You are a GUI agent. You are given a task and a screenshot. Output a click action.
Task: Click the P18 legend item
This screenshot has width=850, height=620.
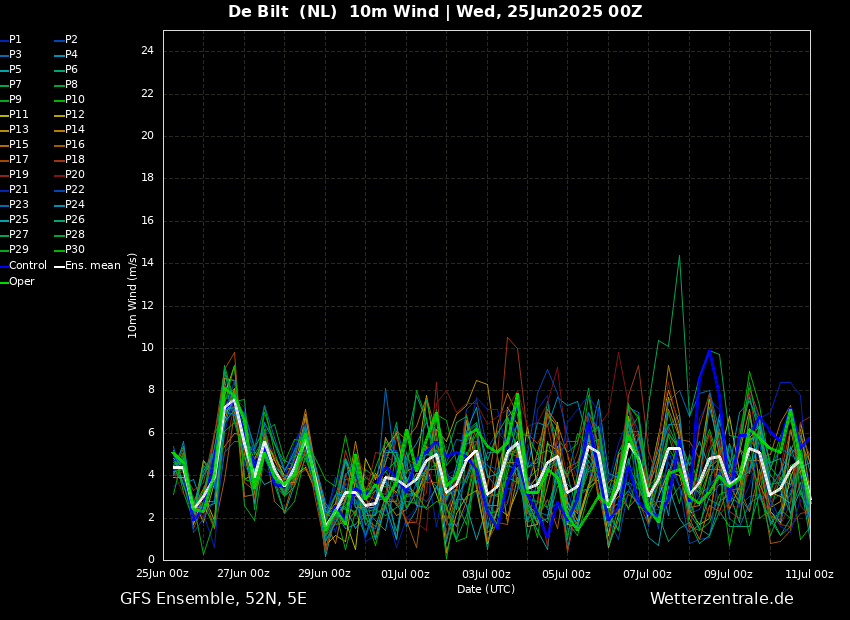tap(70, 159)
